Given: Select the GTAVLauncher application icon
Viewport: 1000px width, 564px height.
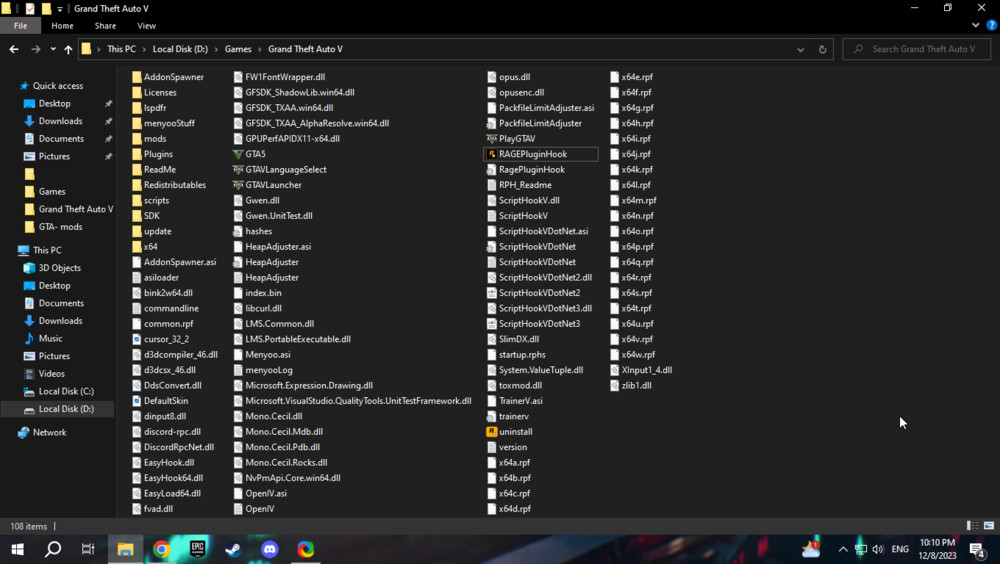Looking at the screenshot, I should (x=238, y=185).
